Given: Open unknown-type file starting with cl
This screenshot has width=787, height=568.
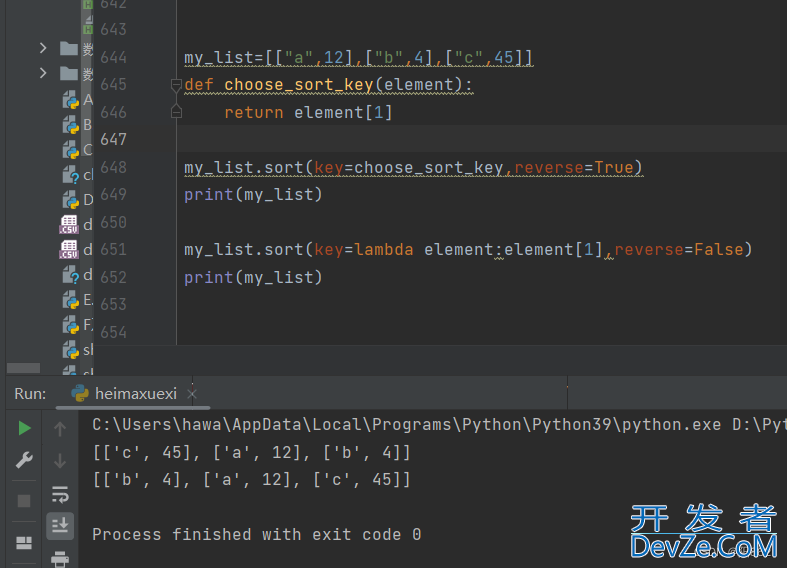Looking at the screenshot, I should [78, 175].
